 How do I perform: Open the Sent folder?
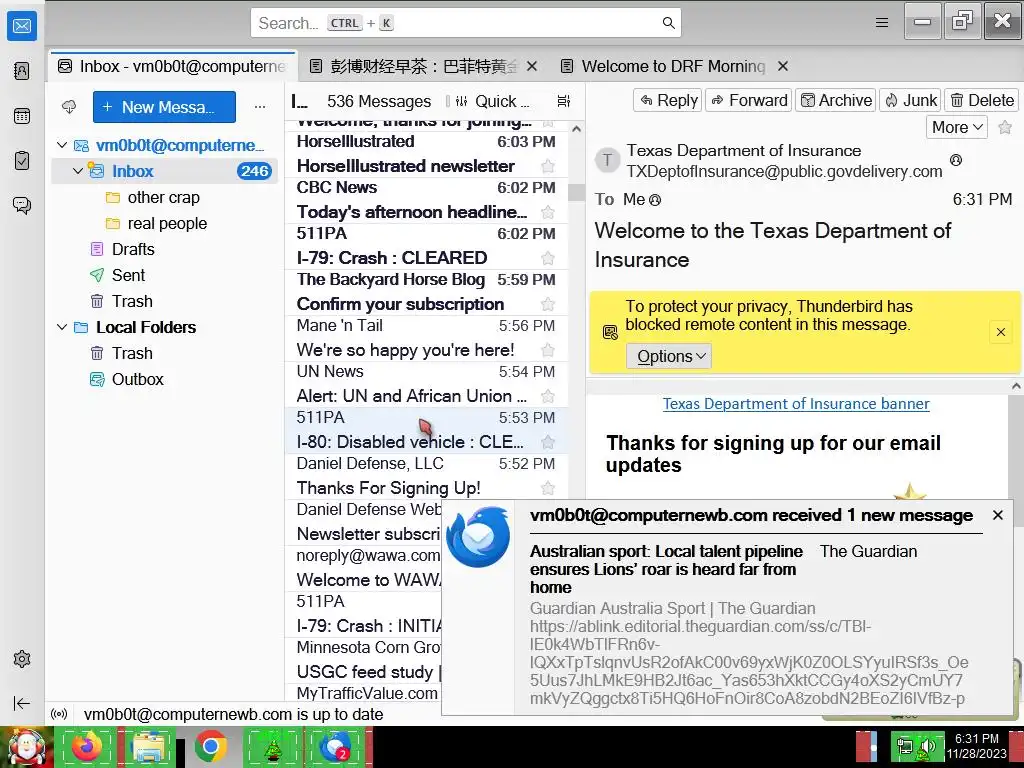[x=128, y=275]
